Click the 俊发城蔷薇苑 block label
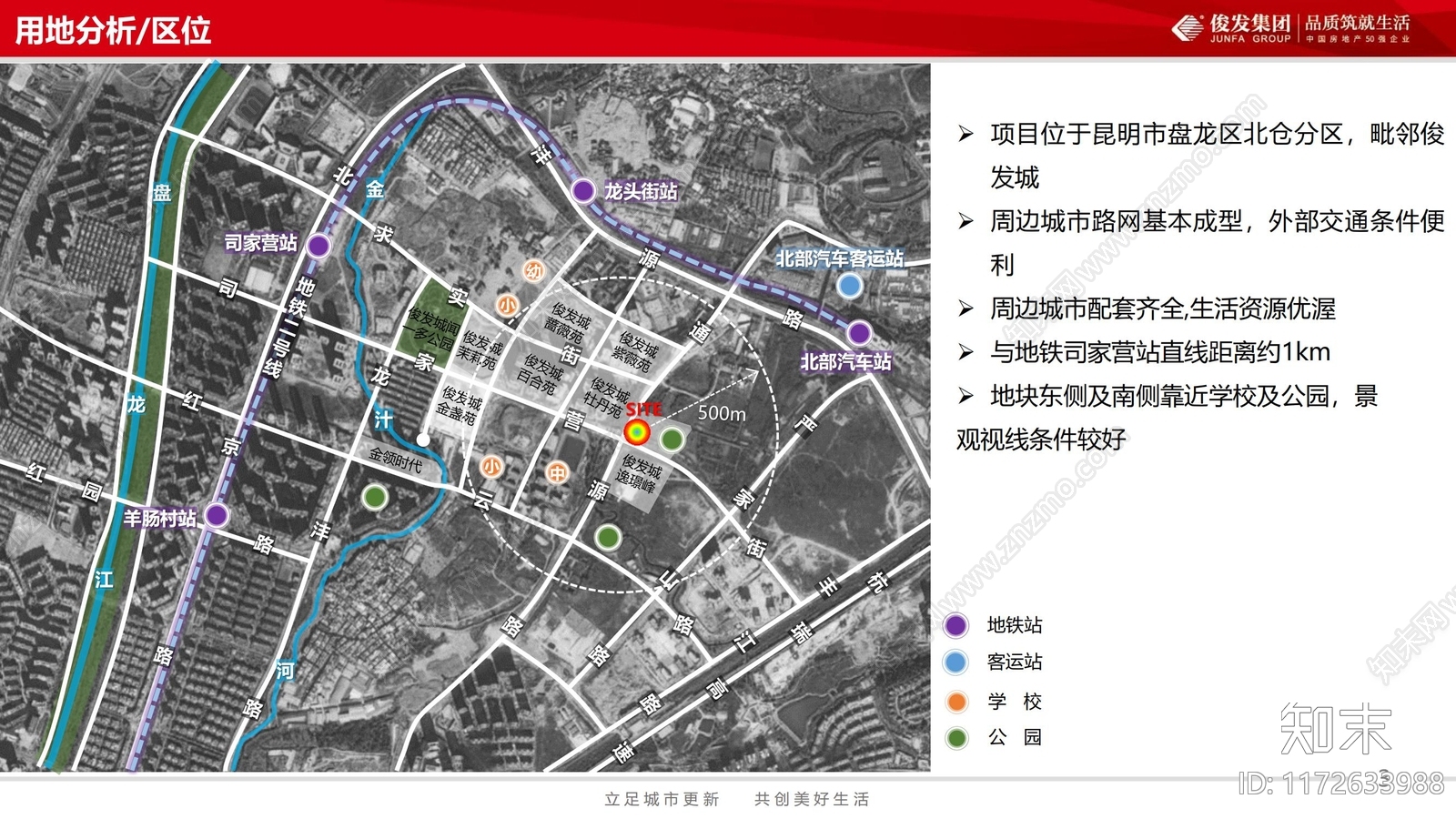This screenshot has width=1456, height=819. (x=568, y=323)
